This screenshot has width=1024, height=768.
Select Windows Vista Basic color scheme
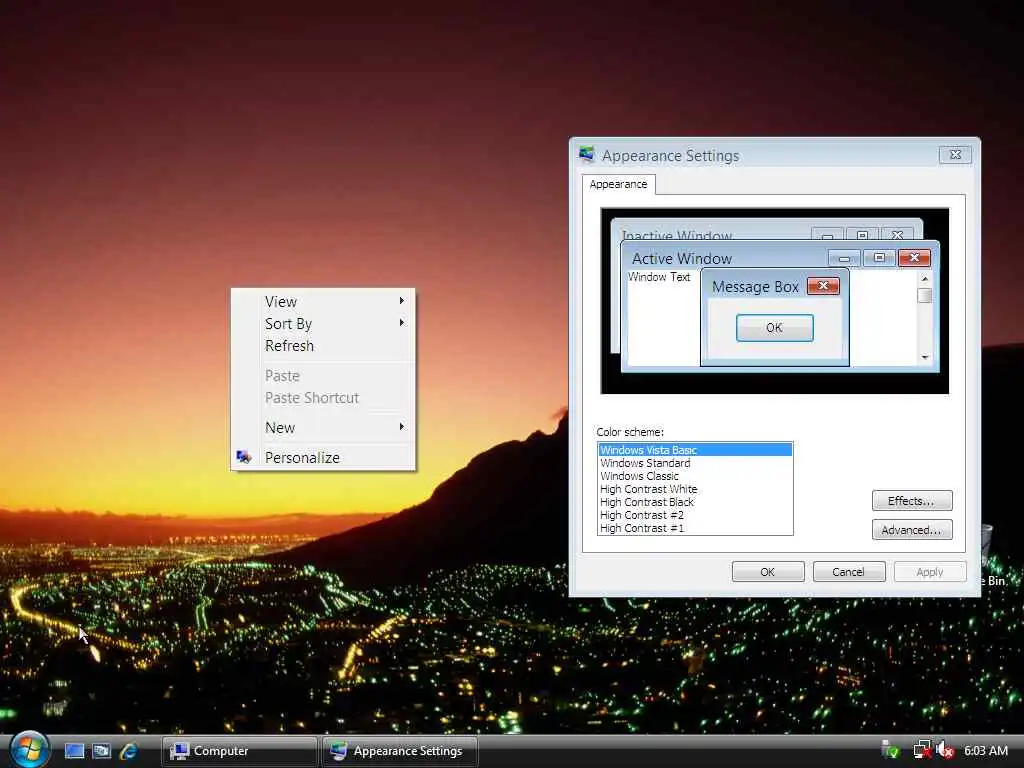click(x=695, y=450)
